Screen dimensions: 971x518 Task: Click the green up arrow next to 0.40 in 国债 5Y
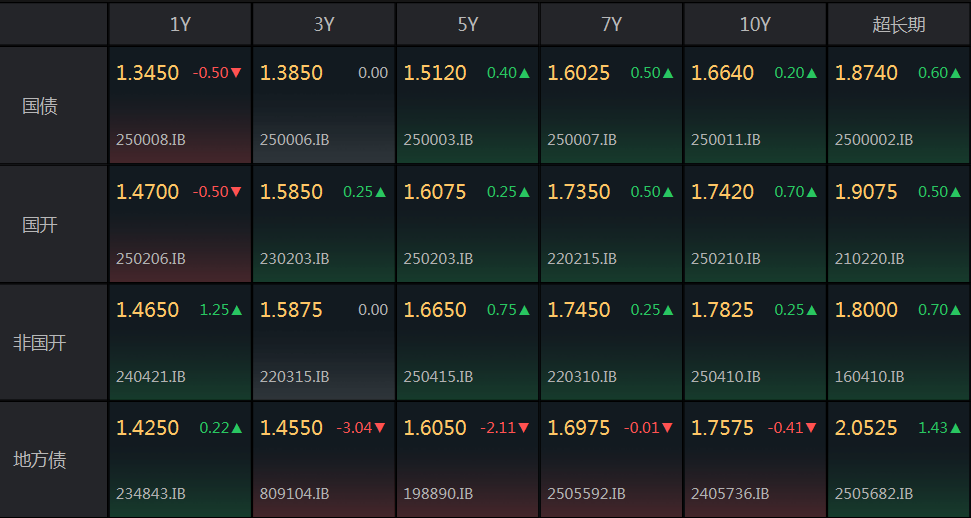coord(525,73)
